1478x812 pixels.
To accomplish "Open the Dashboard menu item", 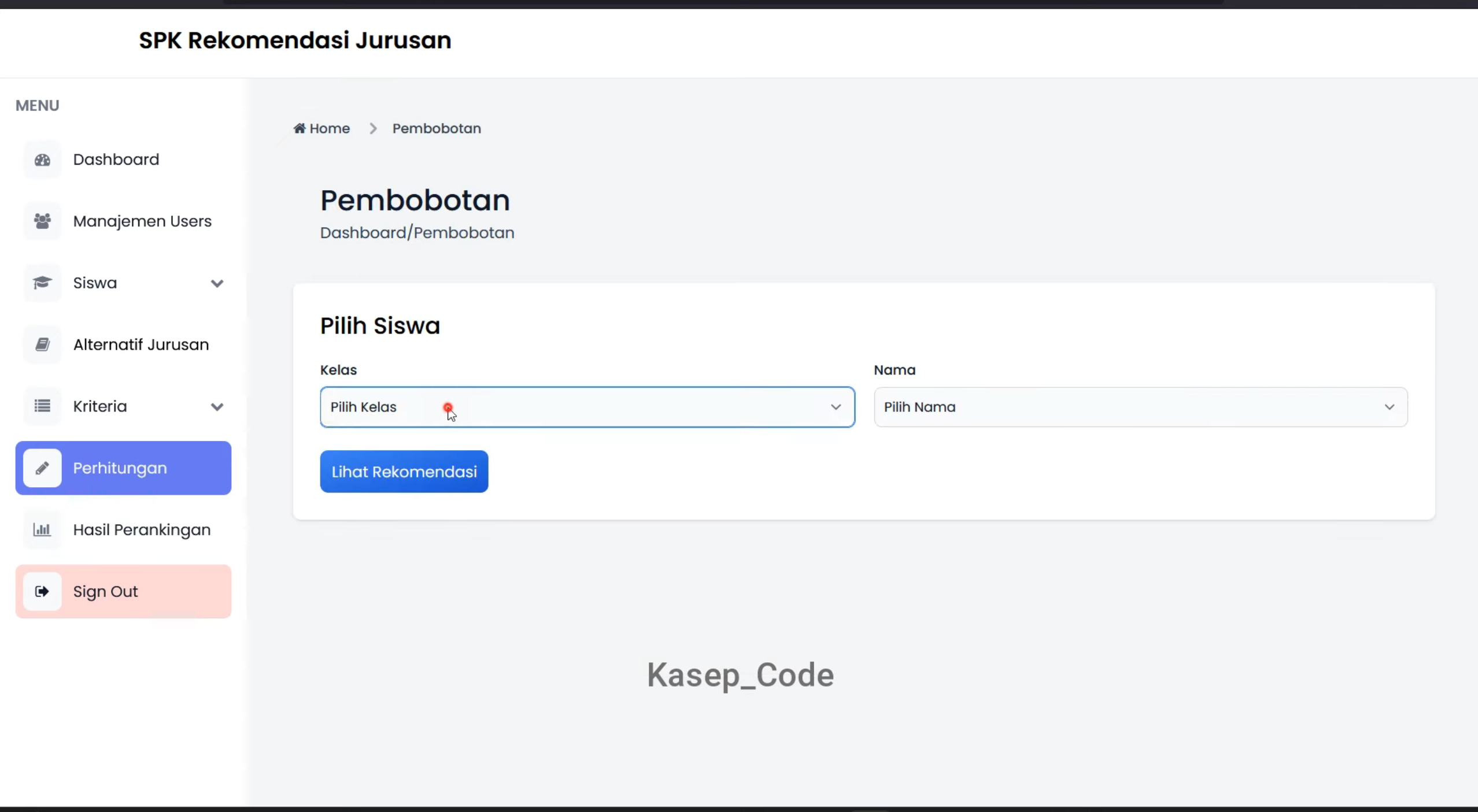I will 123,160.
